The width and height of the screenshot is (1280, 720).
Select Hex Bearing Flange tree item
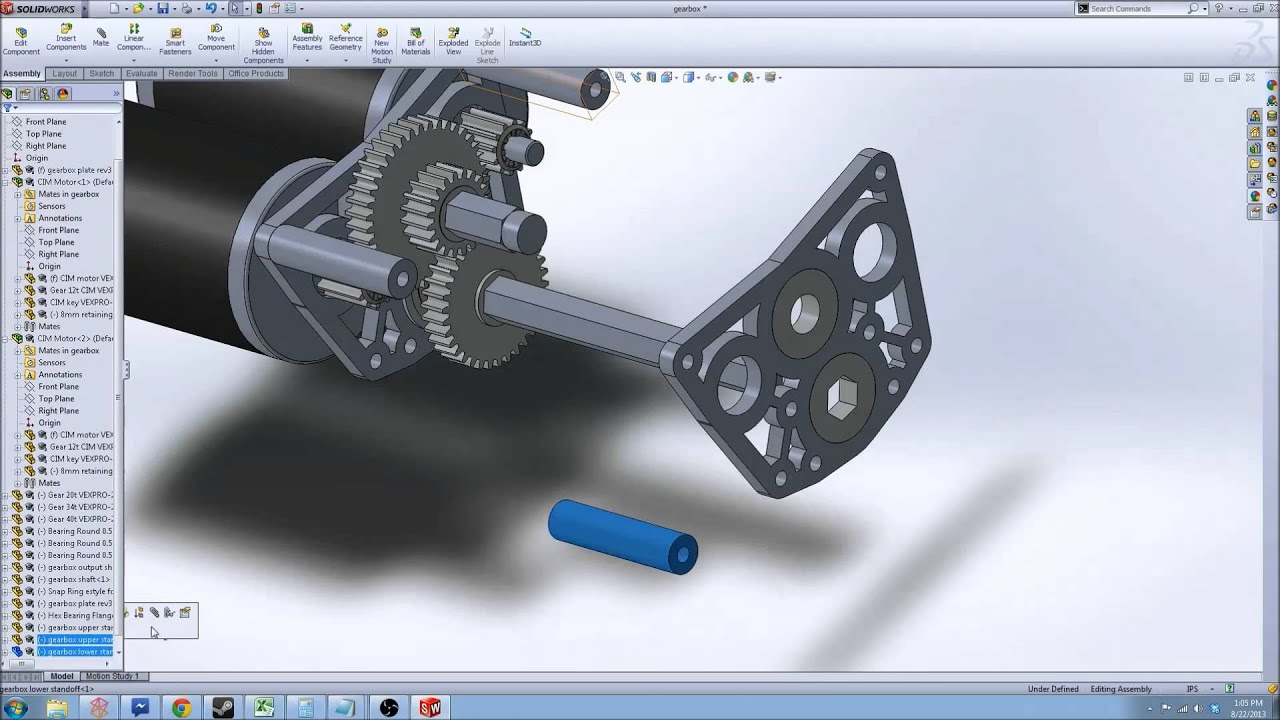(80, 615)
